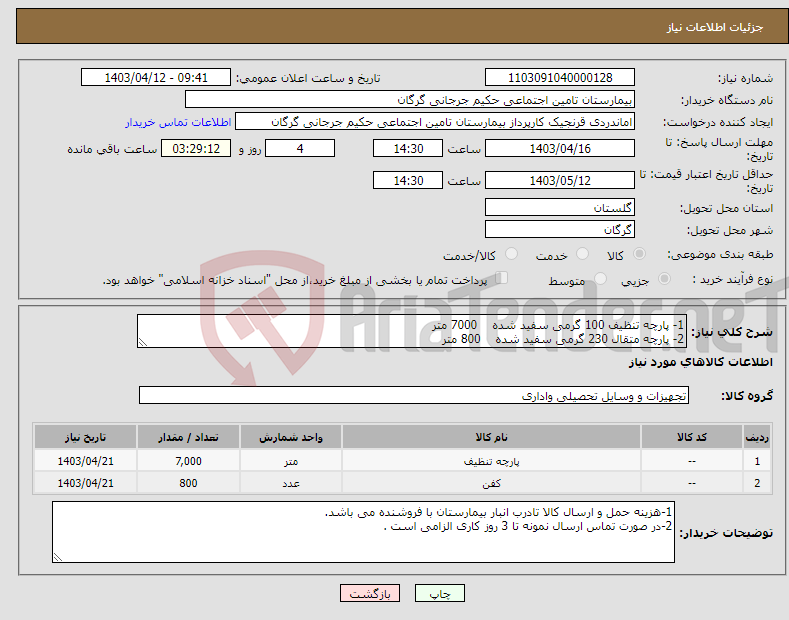Screen dimensions: 789x620
Task: Click the buyer organization name field
Action: tap(410, 100)
